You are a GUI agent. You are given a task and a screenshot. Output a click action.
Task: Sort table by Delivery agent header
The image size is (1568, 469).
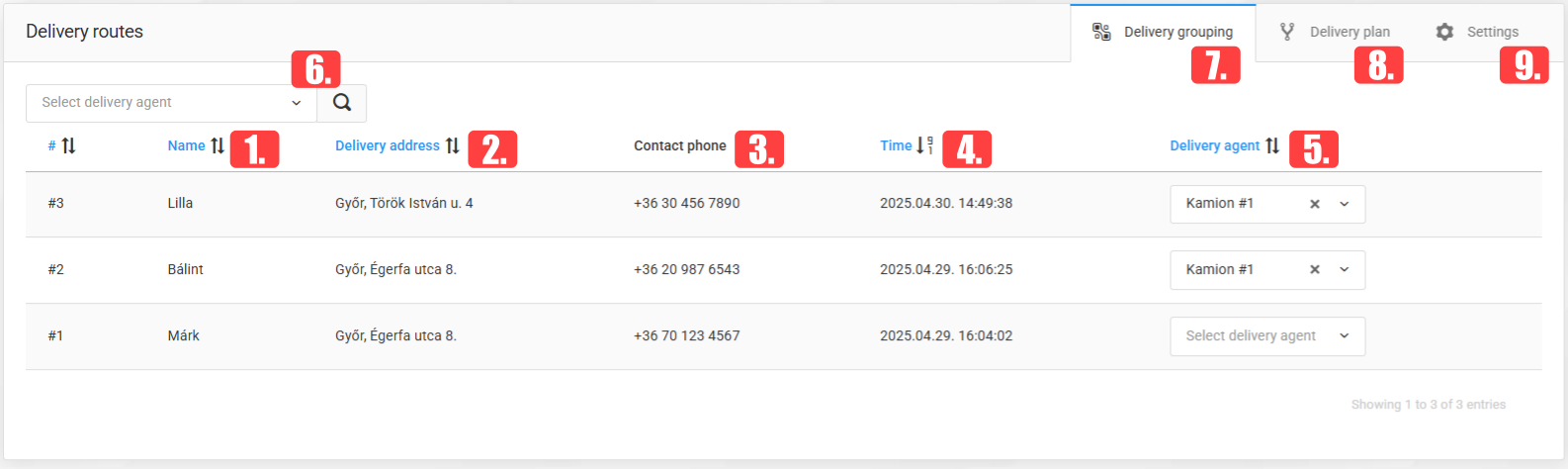1215,145
